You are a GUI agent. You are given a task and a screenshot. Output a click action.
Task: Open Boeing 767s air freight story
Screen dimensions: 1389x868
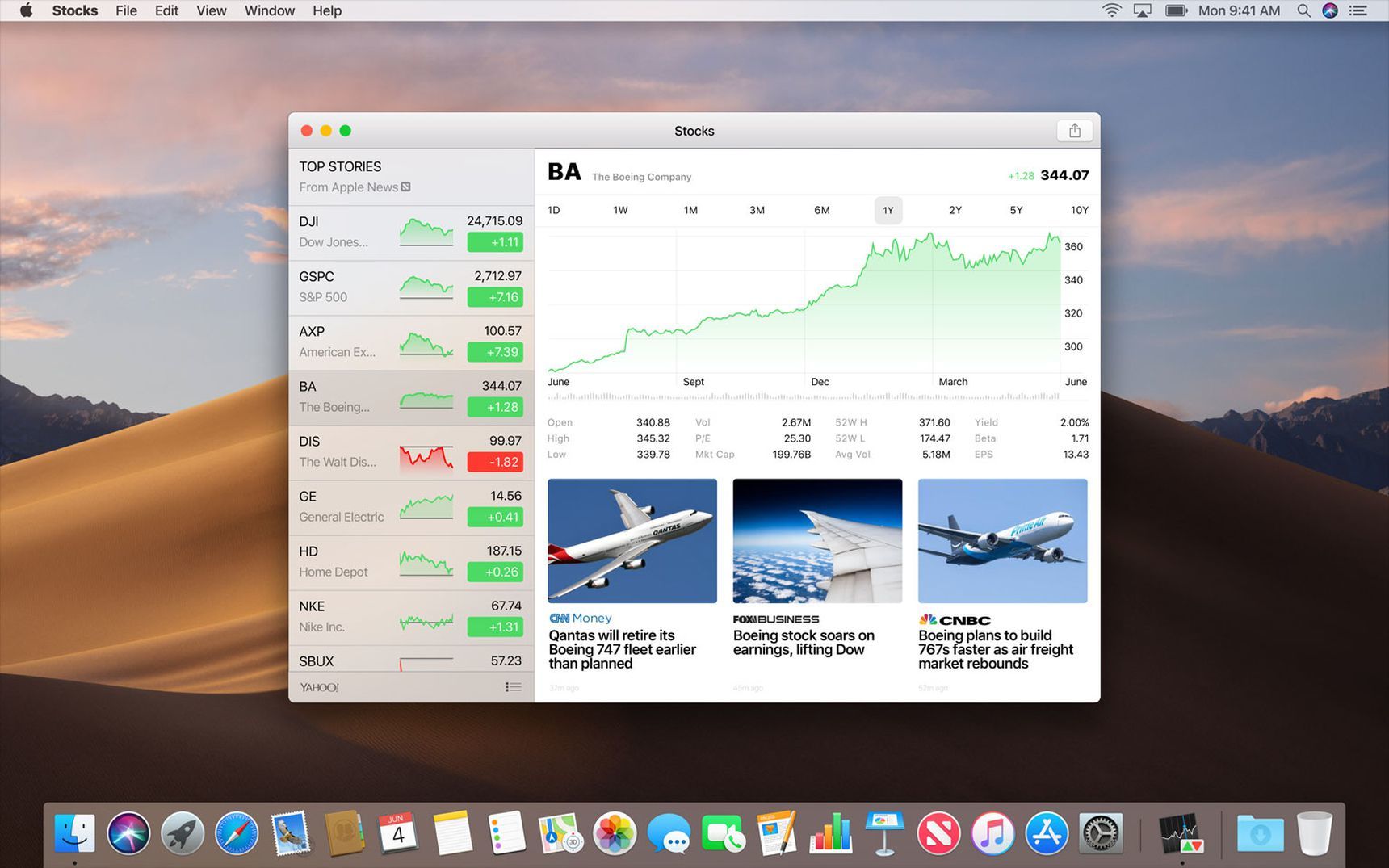pos(1002,585)
